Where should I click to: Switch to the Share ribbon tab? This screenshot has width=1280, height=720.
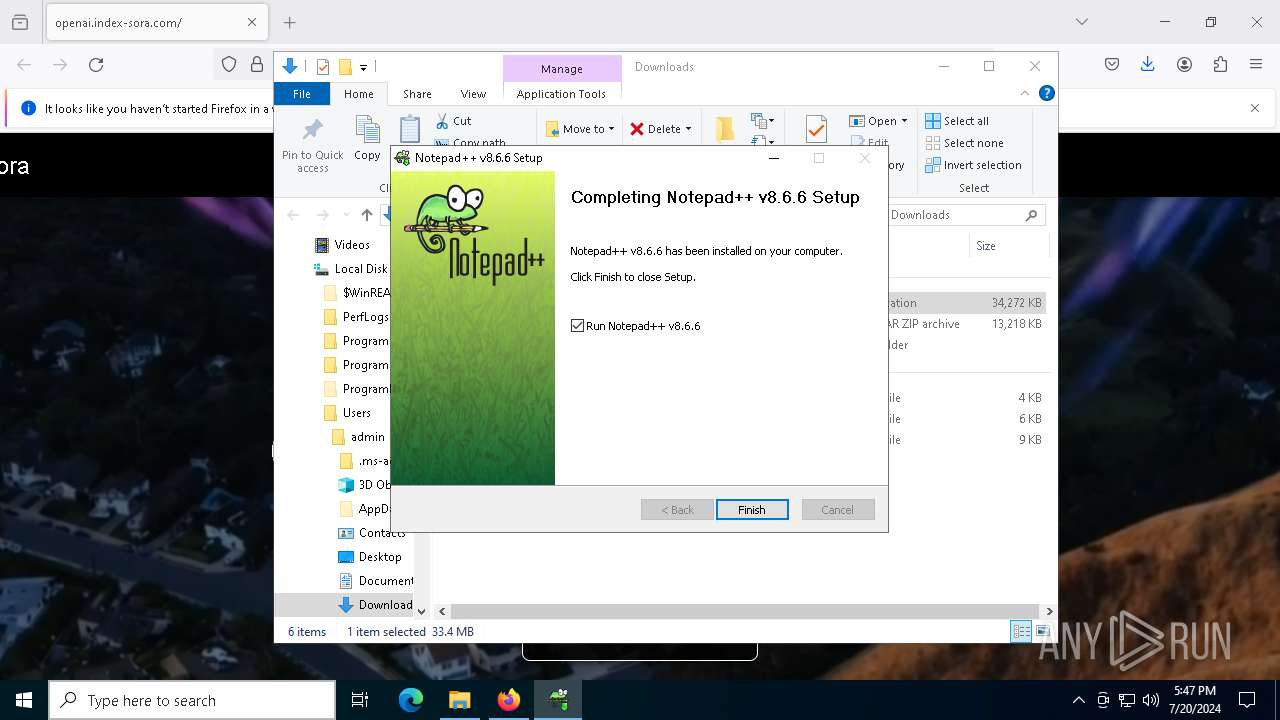[417, 94]
